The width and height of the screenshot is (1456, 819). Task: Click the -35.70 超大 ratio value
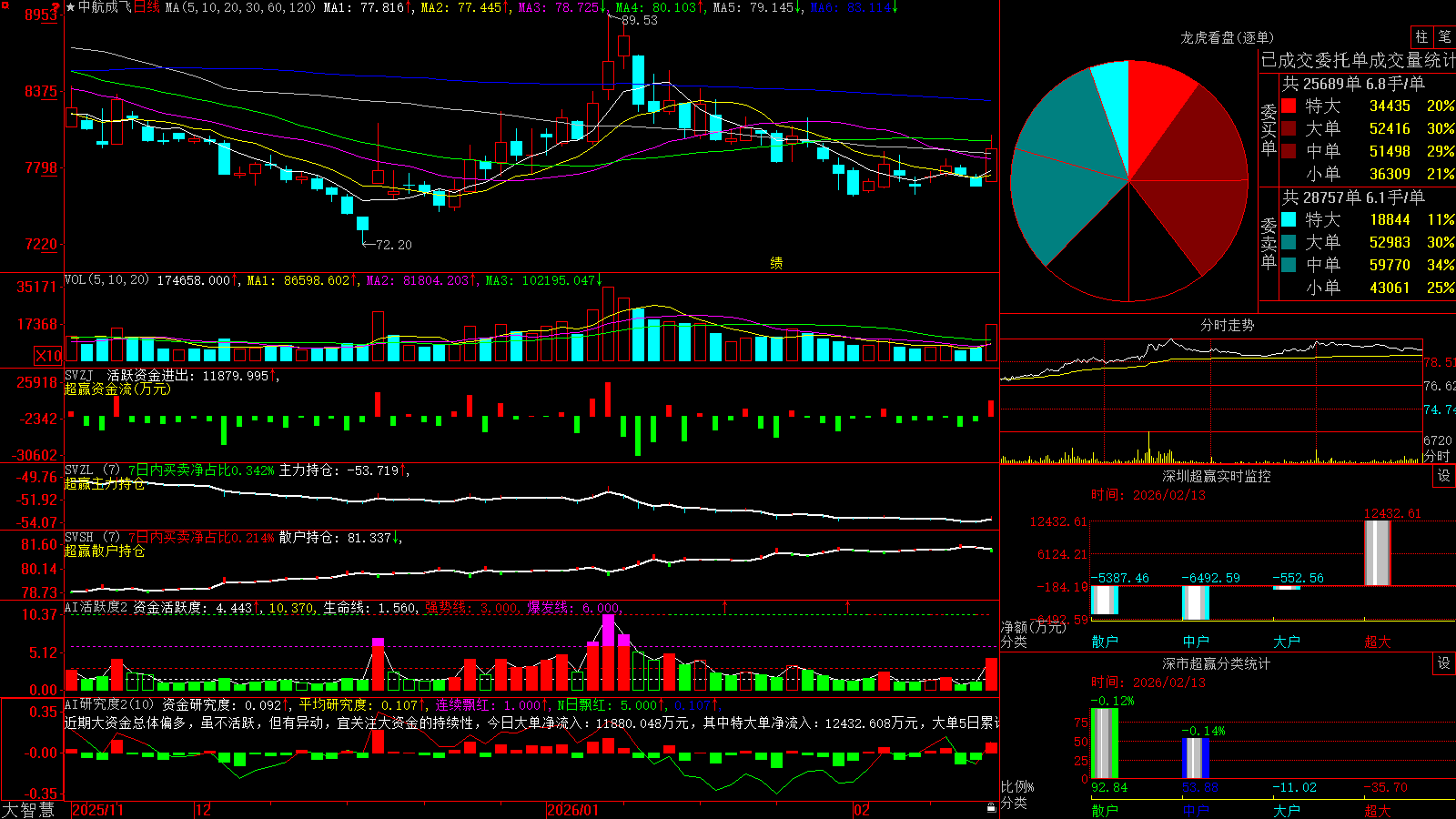(1385, 787)
